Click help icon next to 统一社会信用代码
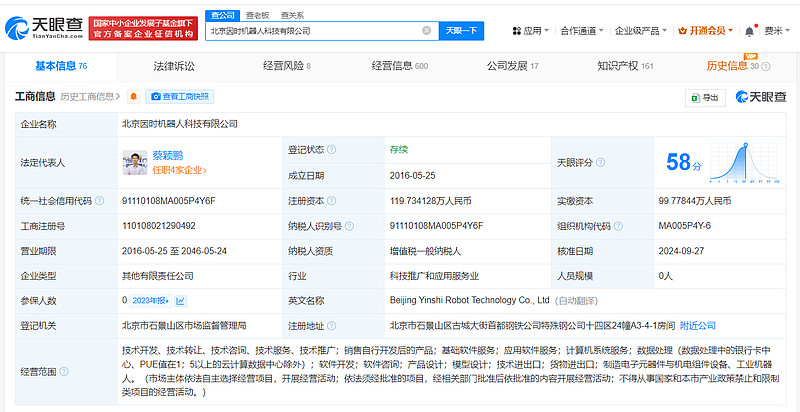This screenshot has height=412, width=800. (x=99, y=201)
